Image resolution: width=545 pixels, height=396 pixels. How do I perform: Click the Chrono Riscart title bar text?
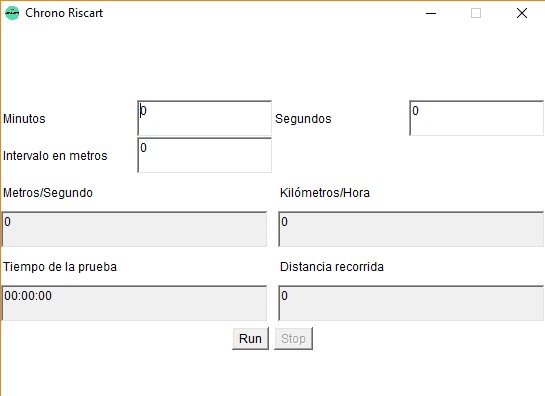[64, 13]
